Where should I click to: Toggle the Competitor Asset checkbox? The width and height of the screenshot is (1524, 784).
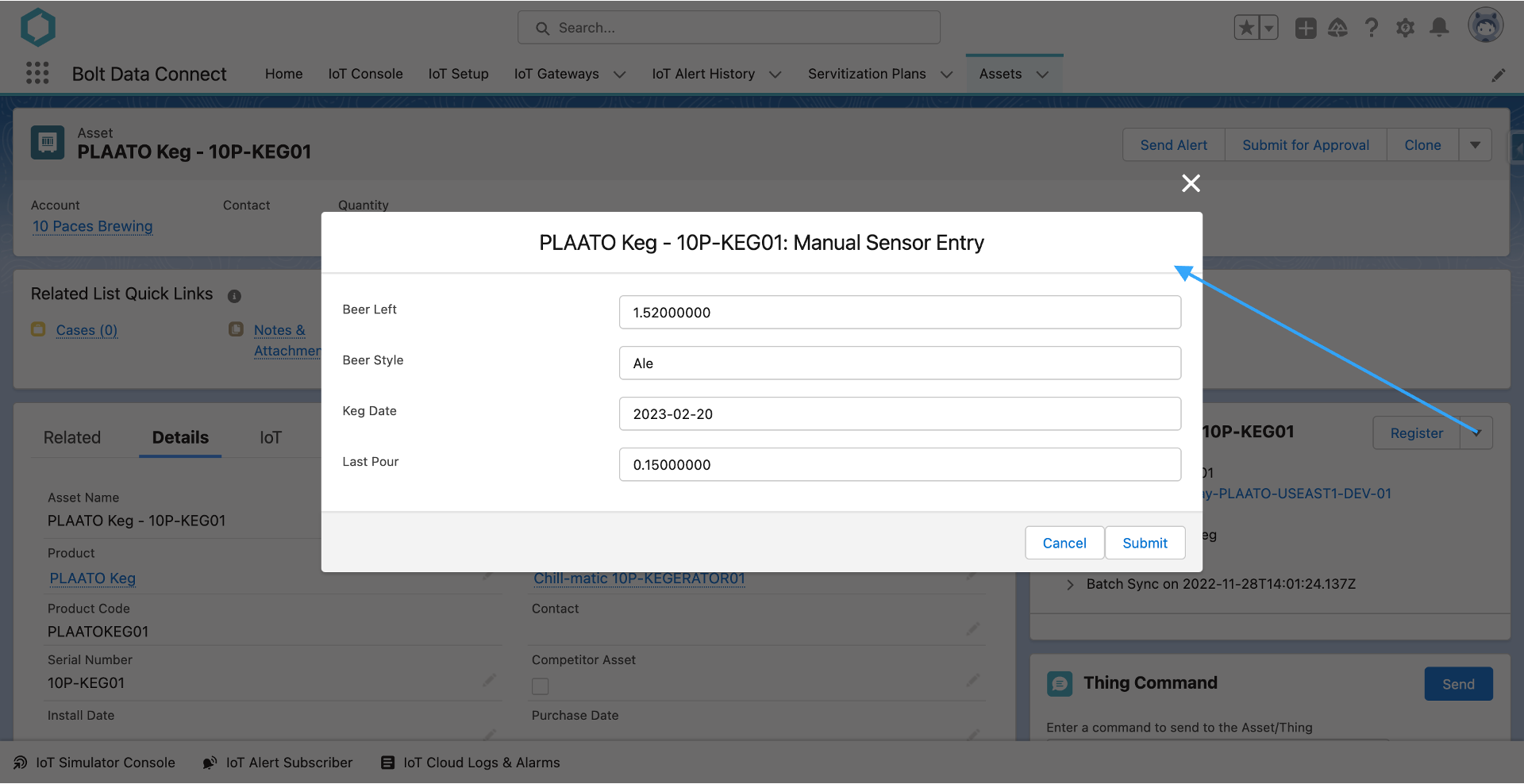[541, 686]
